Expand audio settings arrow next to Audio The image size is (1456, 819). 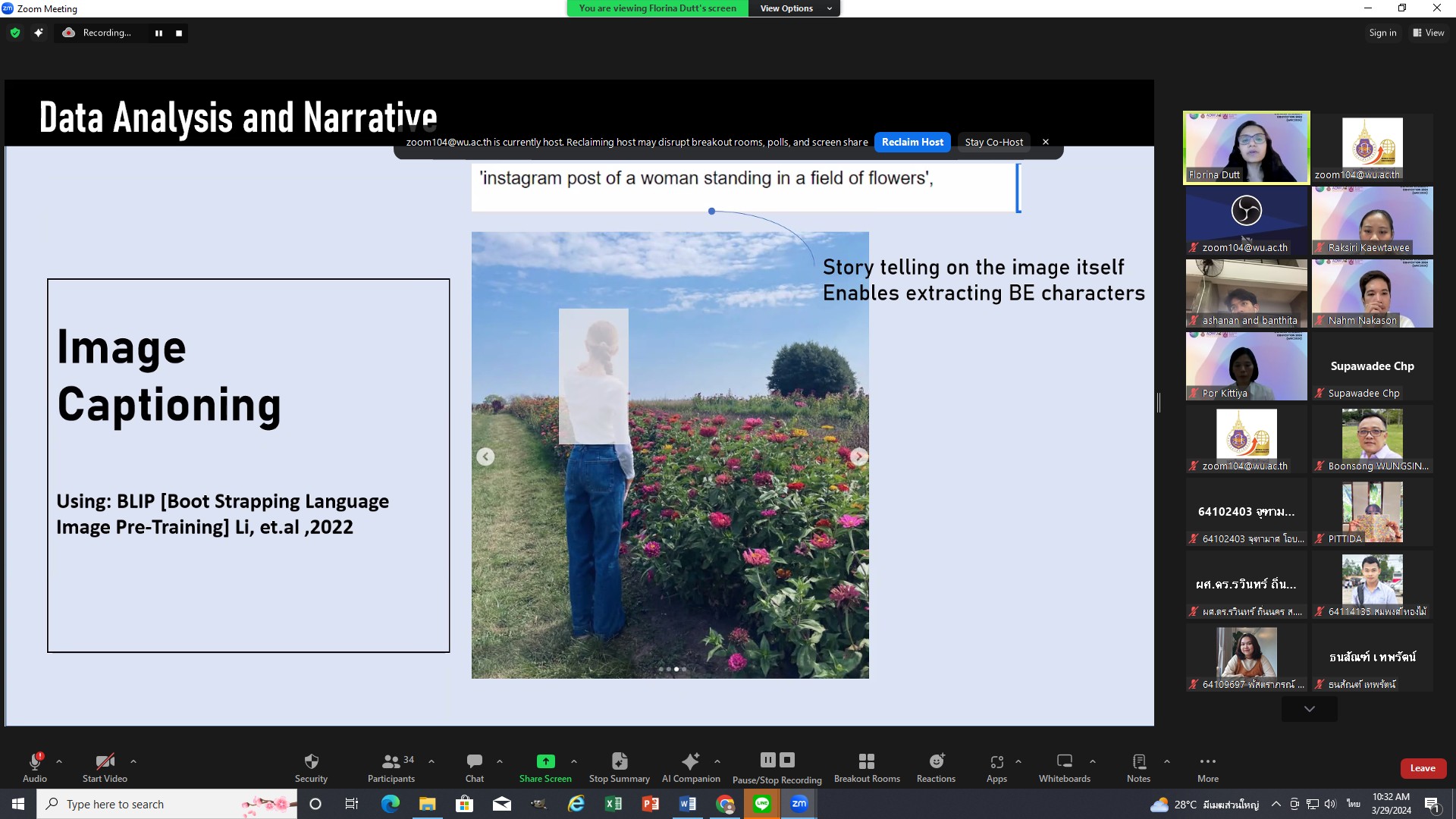point(59,761)
